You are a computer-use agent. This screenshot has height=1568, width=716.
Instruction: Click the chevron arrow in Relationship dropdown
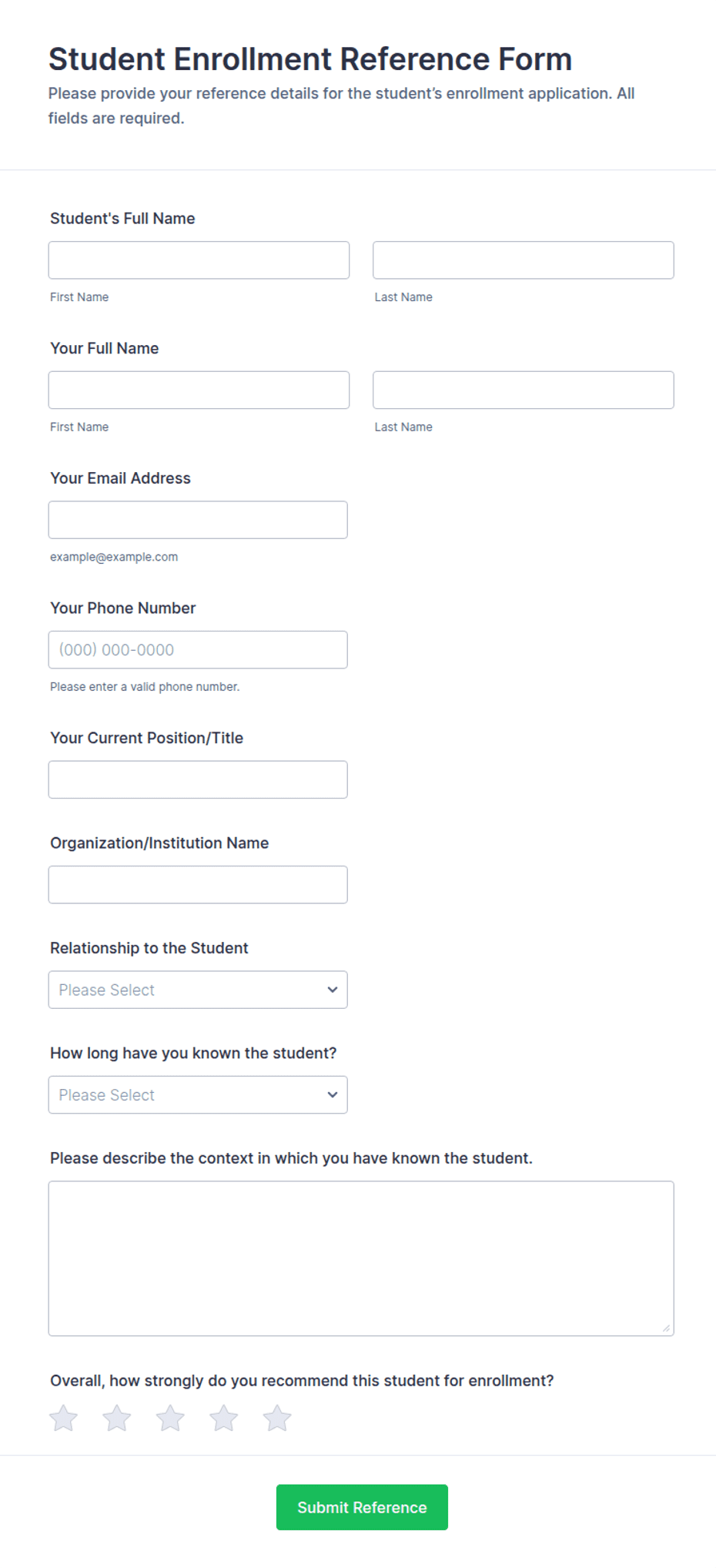click(333, 990)
